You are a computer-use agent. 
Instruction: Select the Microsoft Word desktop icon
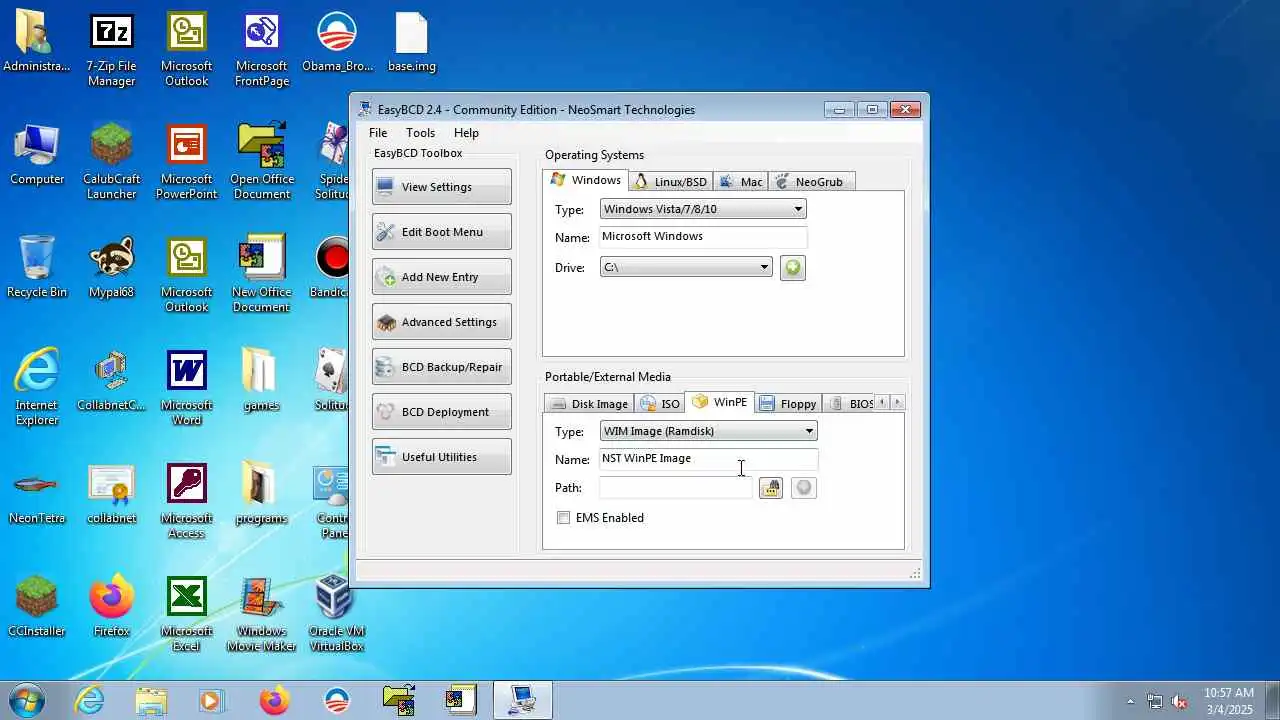click(x=186, y=389)
